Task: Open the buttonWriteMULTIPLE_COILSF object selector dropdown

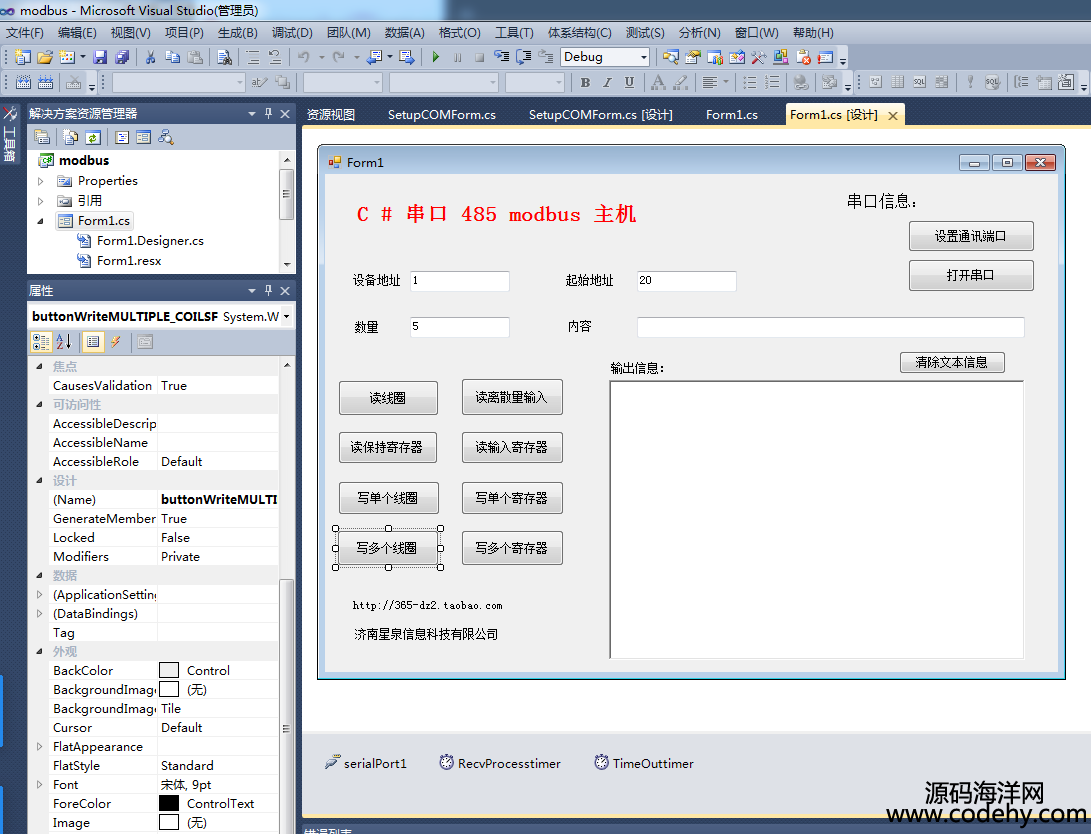Action: tap(287, 316)
